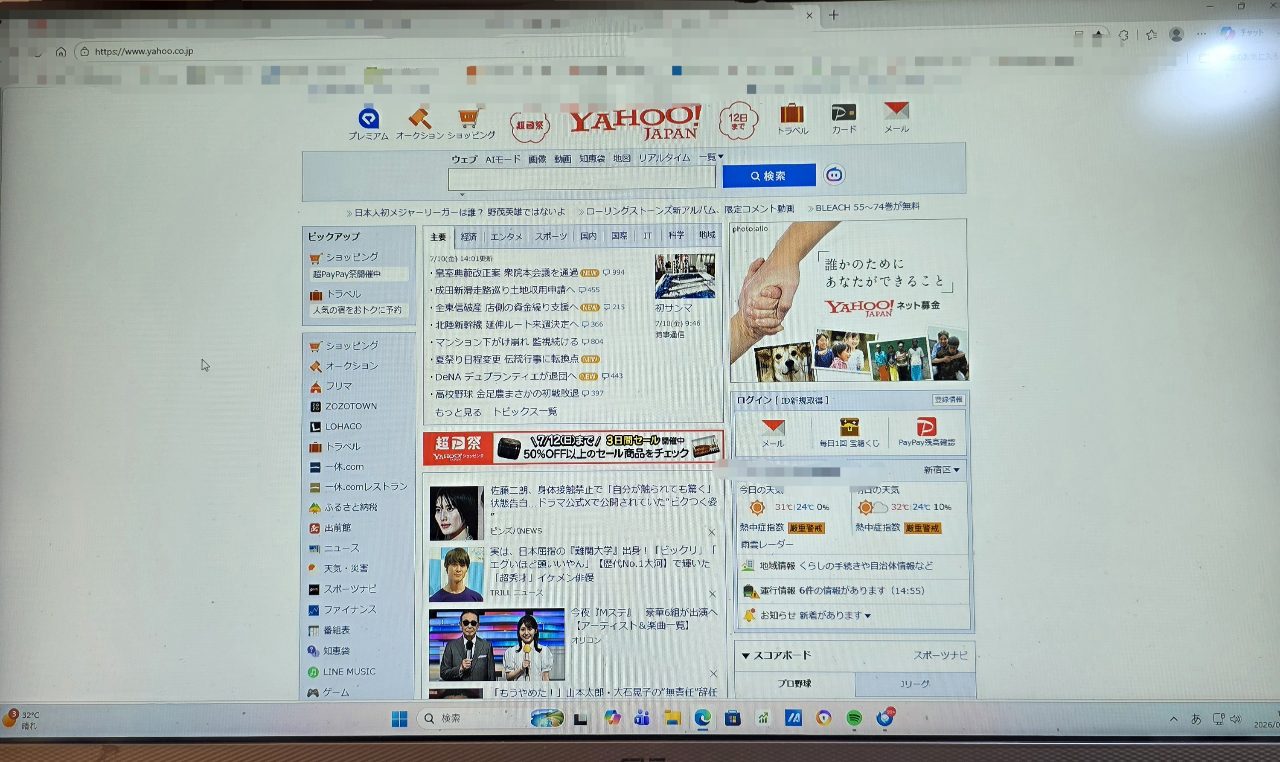Click the ふるさと納税 icon in the sidebar
Screen dimensions: 1280x762
[x=314, y=508]
